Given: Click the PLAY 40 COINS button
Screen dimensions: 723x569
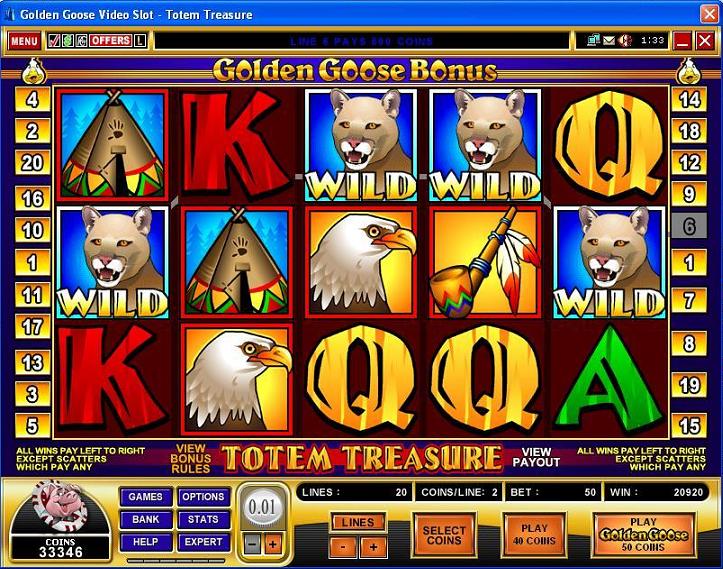Looking at the screenshot, I should [534, 535].
